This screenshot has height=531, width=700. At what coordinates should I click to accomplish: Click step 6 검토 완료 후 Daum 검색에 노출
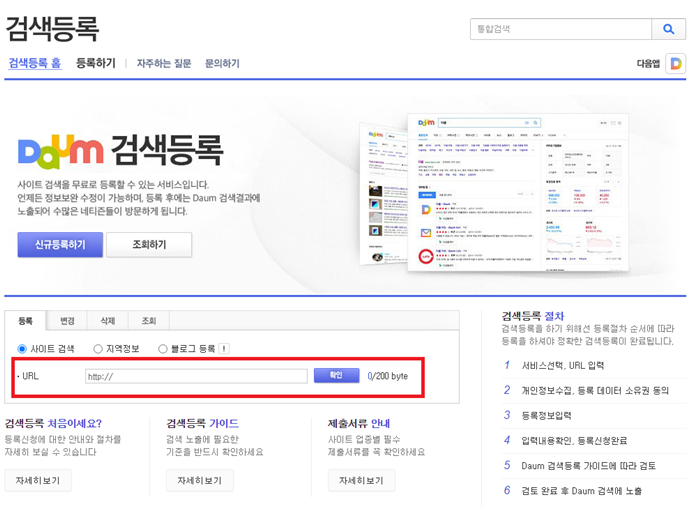[x=581, y=490]
